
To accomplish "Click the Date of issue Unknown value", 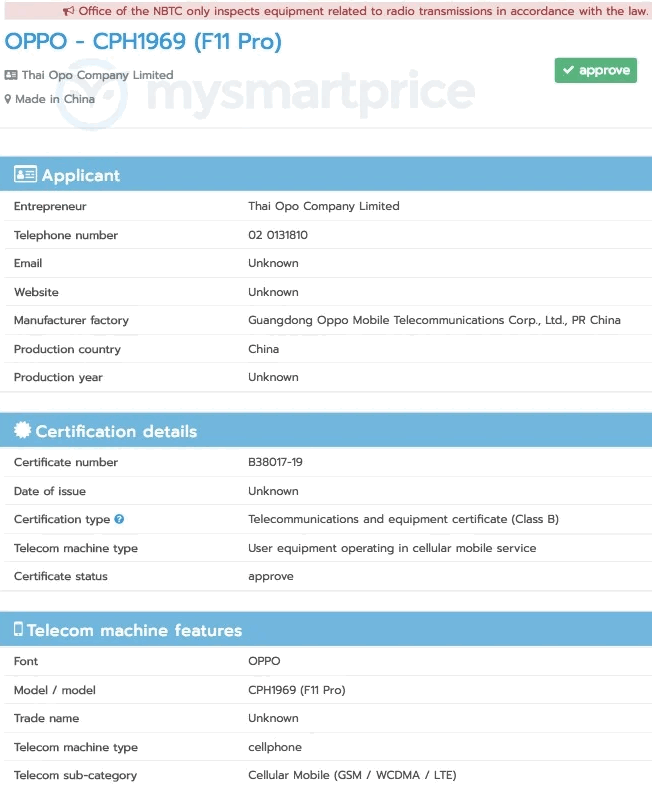I will [273, 491].
